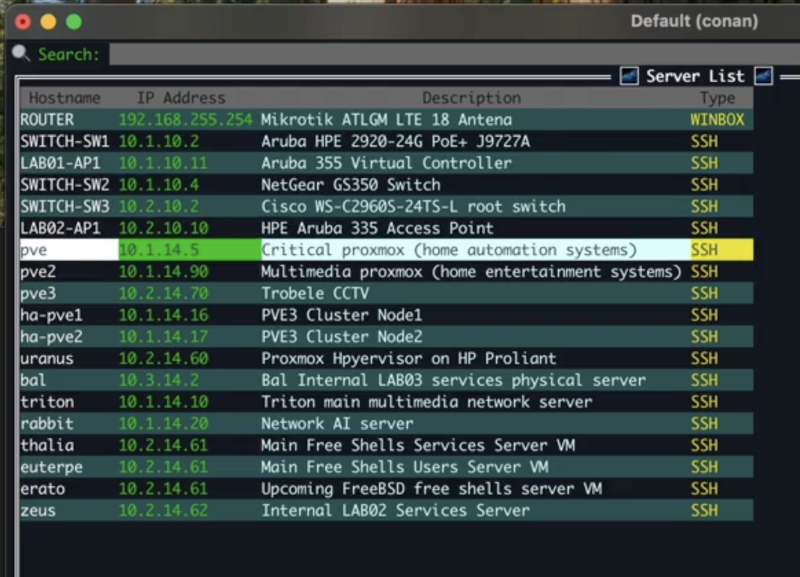Select the triton host
This screenshot has width=800, height=577.
tap(47, 402)
